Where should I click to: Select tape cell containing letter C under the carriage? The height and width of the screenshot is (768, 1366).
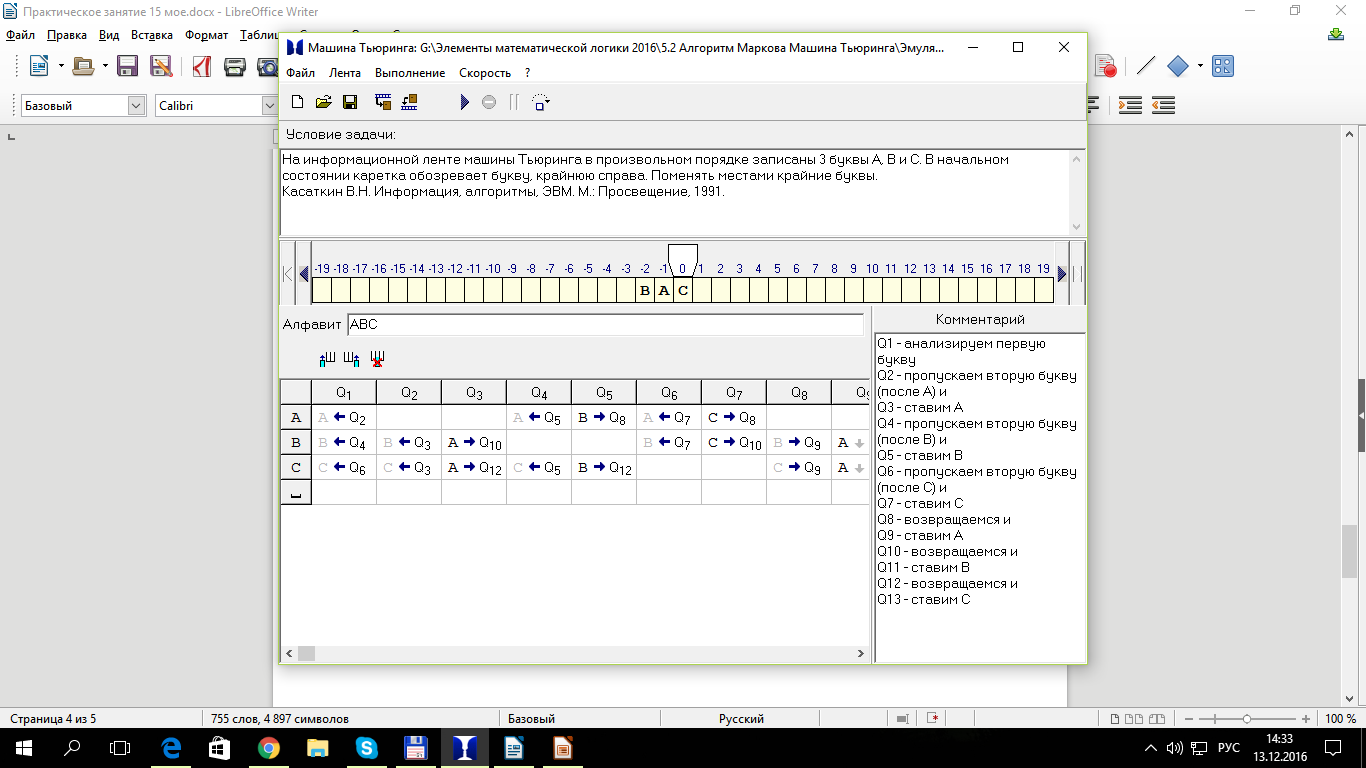tap(683, 291)
